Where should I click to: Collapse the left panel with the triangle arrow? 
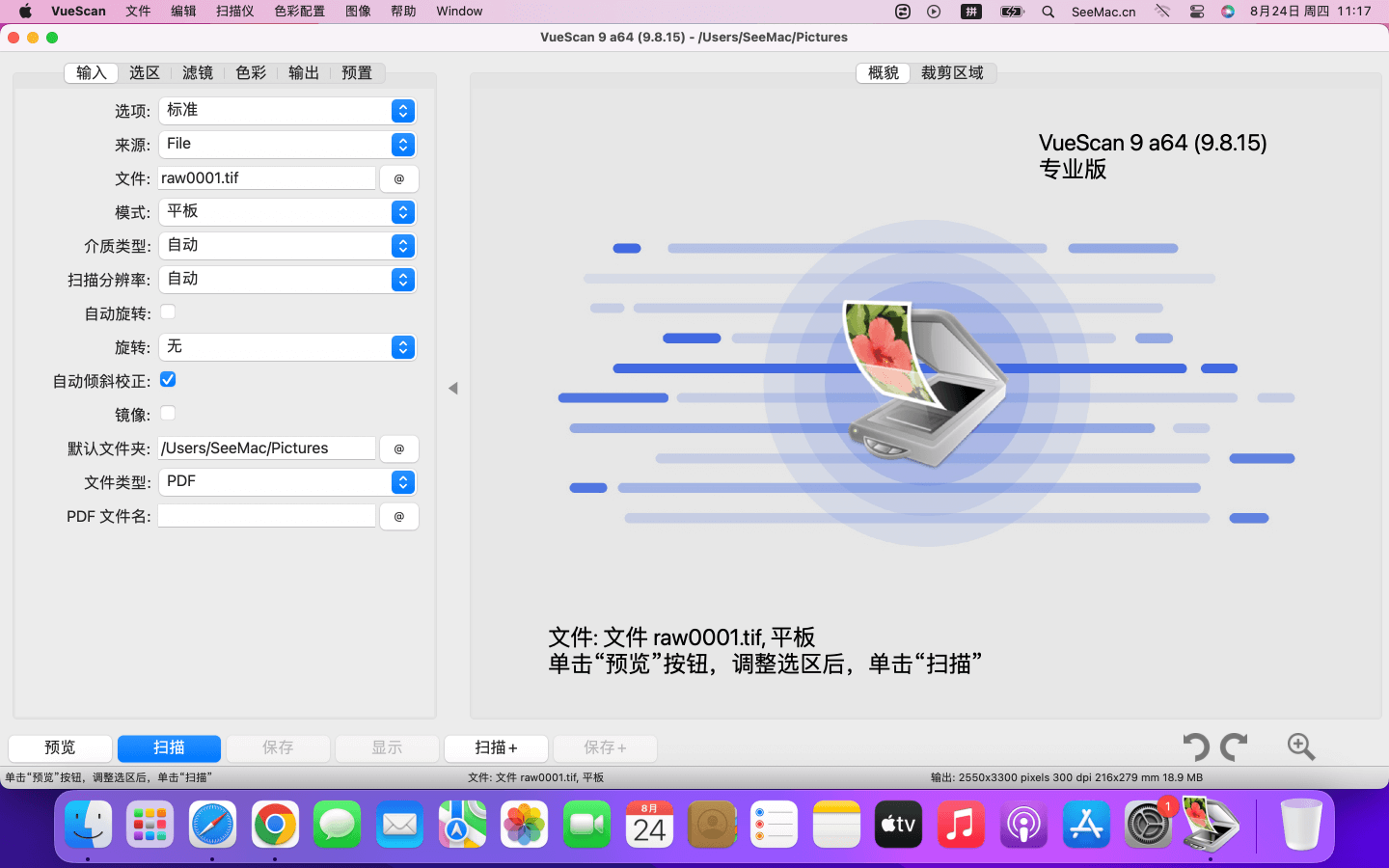(x=452, y=389)
